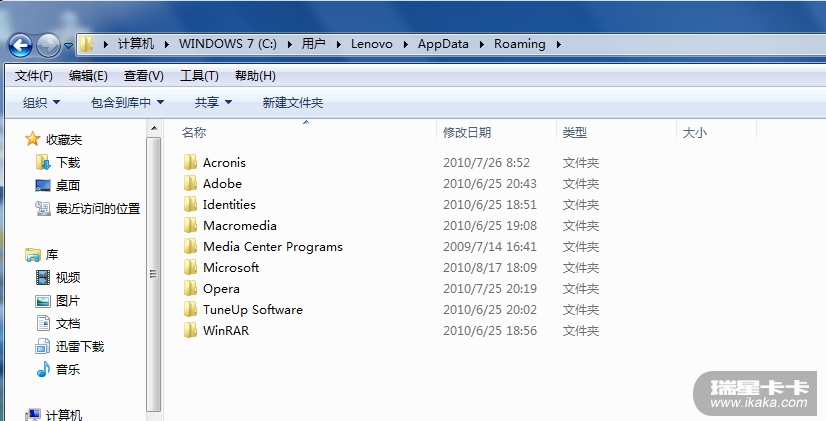Open the 帮助(H) menu
826x421 pixels.
tap(255, 76)
